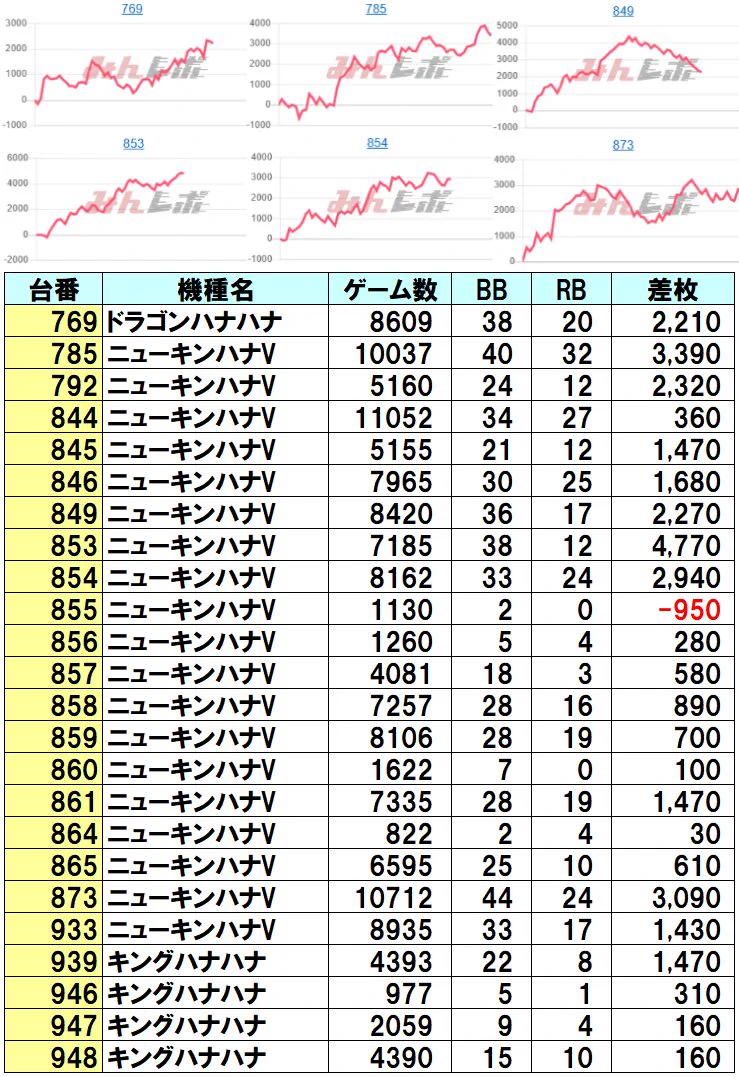Select machine number 792 cell
739x1077 pixels.
click(54, 385)
